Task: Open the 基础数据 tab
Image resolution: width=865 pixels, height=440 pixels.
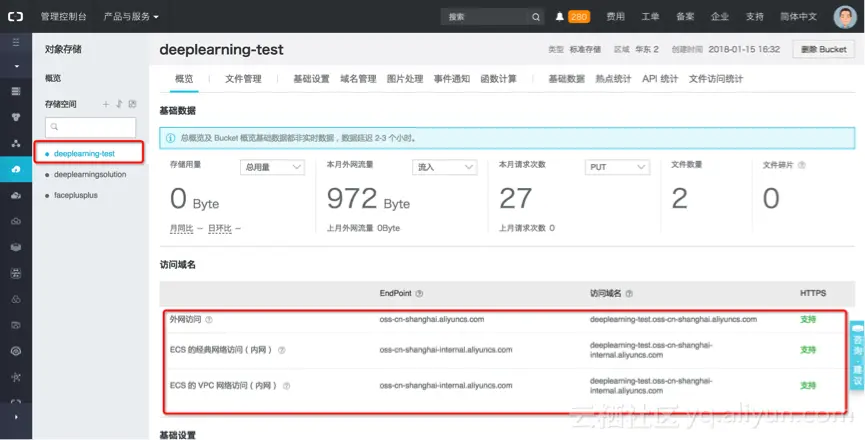Action: coord(567,79)
